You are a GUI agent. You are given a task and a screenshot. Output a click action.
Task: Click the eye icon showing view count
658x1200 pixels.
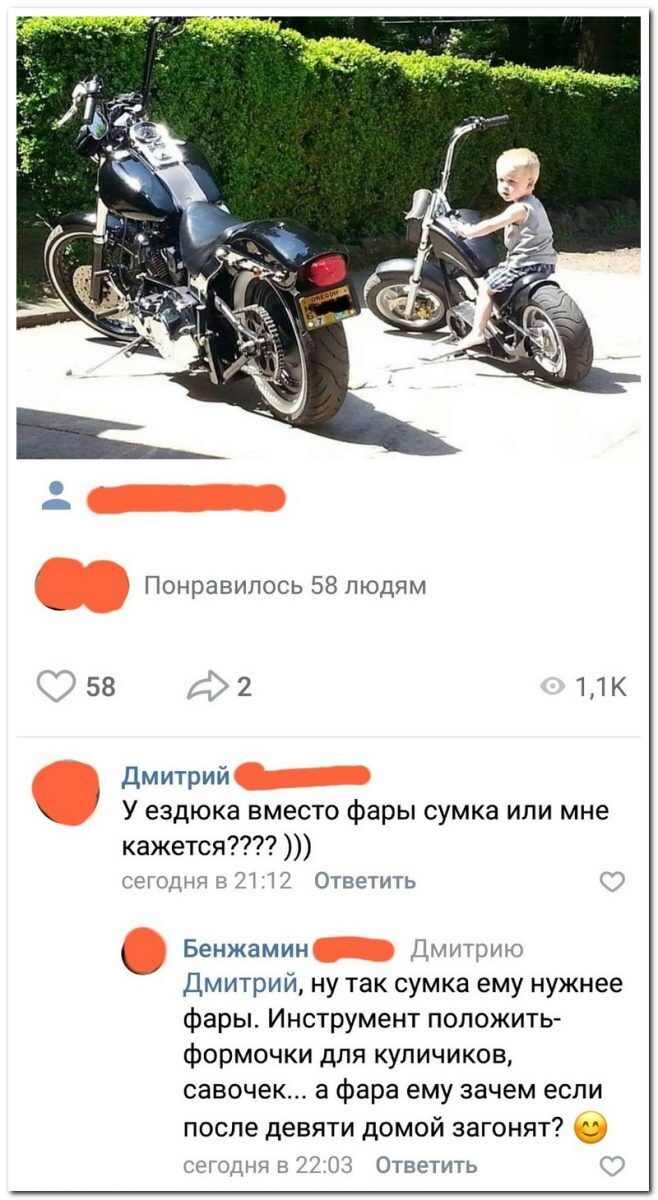point(551,686)
